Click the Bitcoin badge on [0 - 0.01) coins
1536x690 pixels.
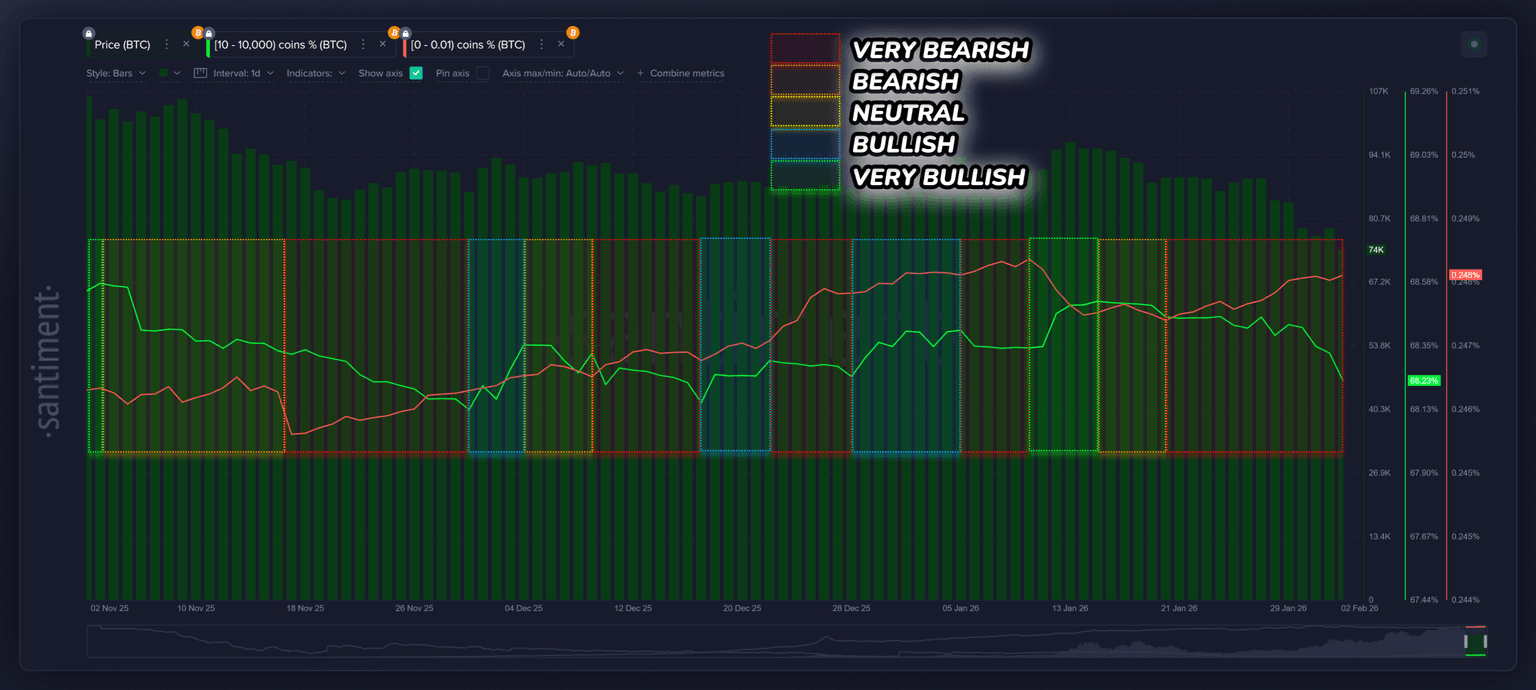572,33
